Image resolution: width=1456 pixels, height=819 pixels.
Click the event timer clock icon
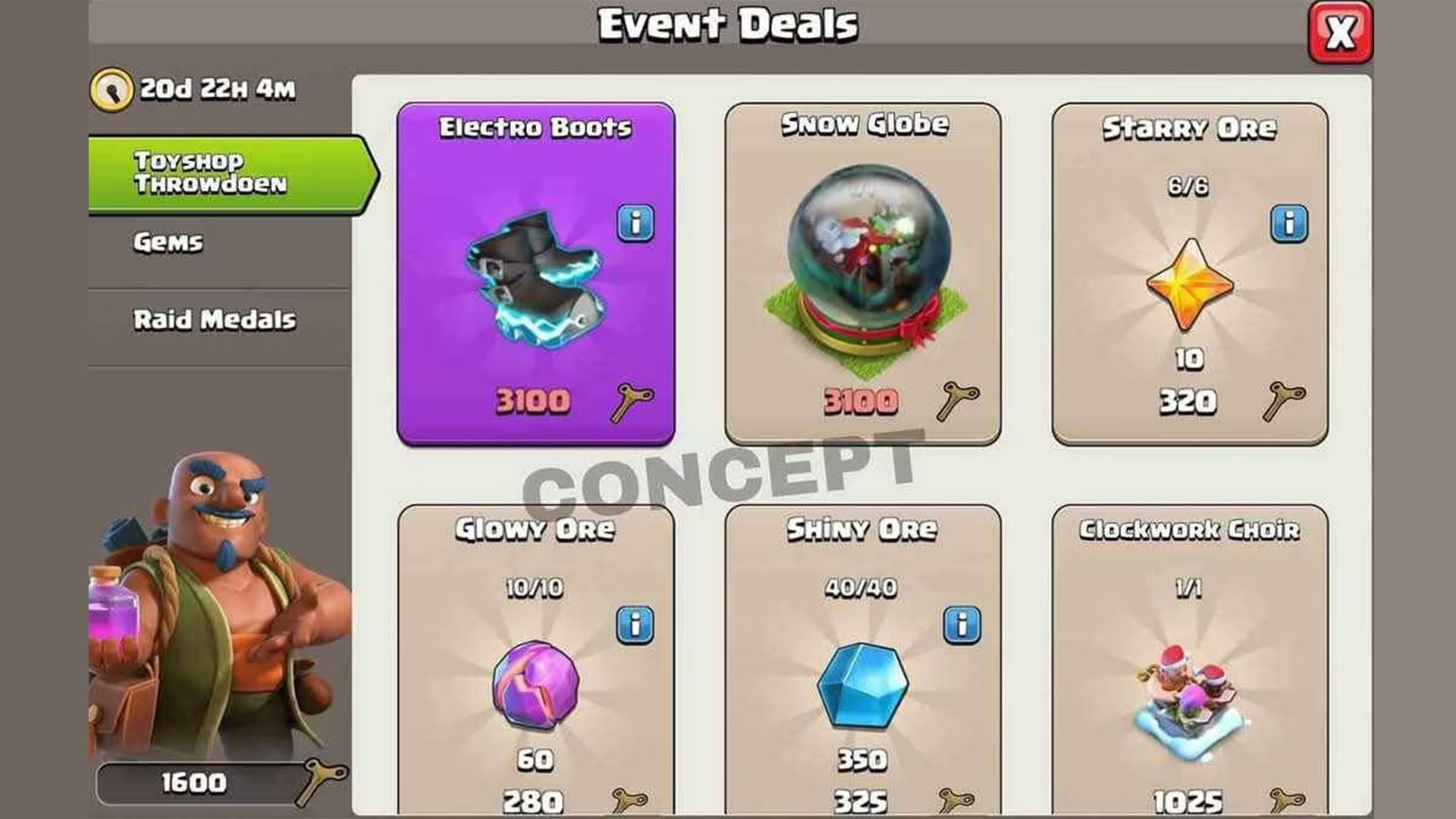[112, 90]
